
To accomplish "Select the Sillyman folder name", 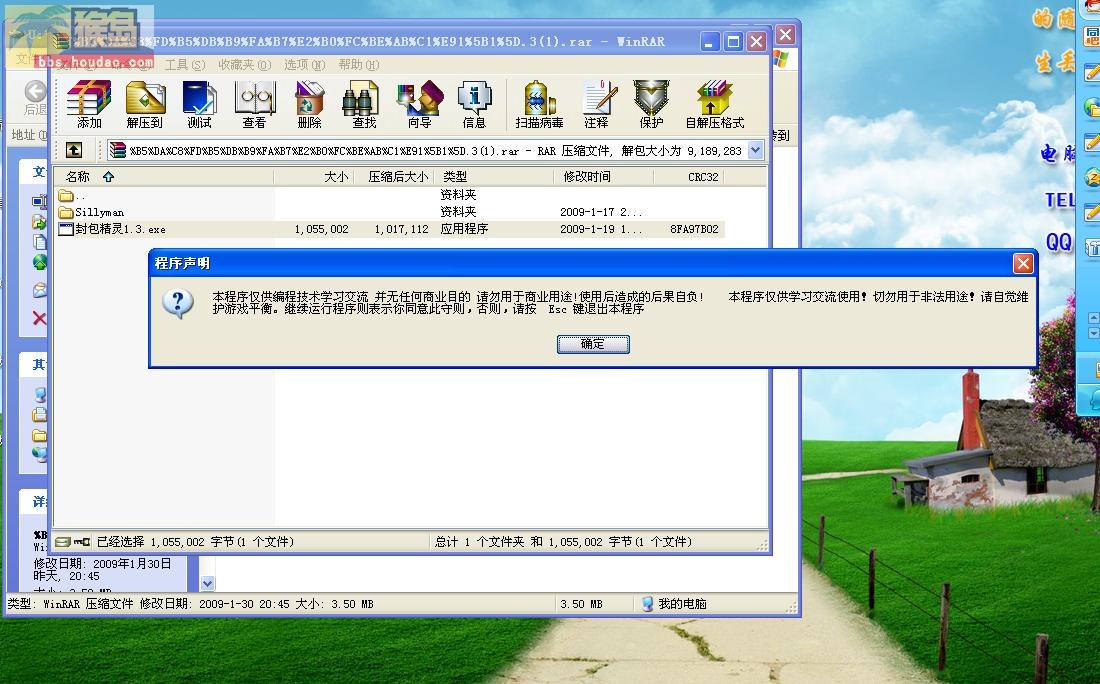I will pos(100,213).
